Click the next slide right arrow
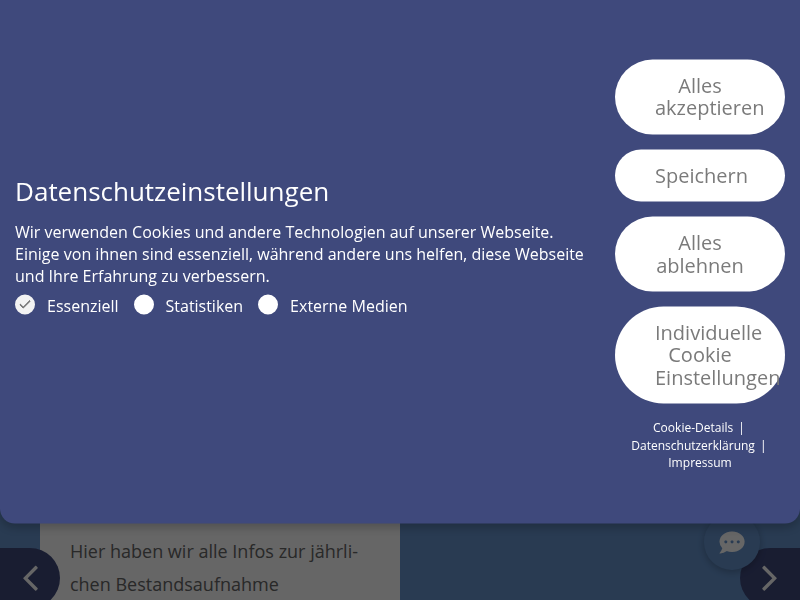 tap(768, 577)
